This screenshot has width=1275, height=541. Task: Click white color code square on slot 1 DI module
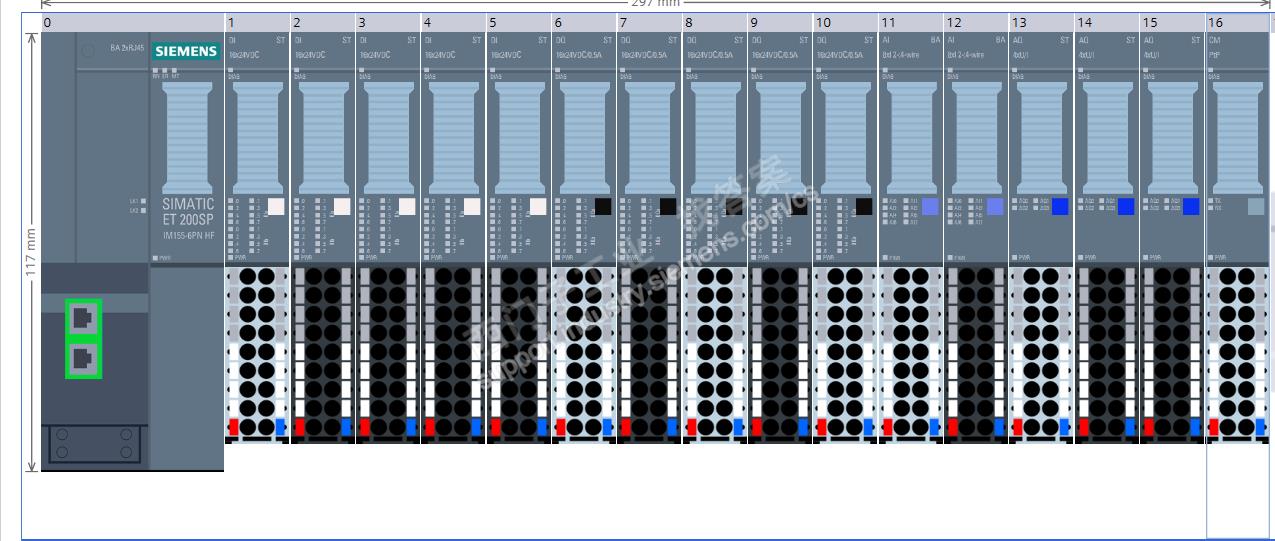click(277, 207)
